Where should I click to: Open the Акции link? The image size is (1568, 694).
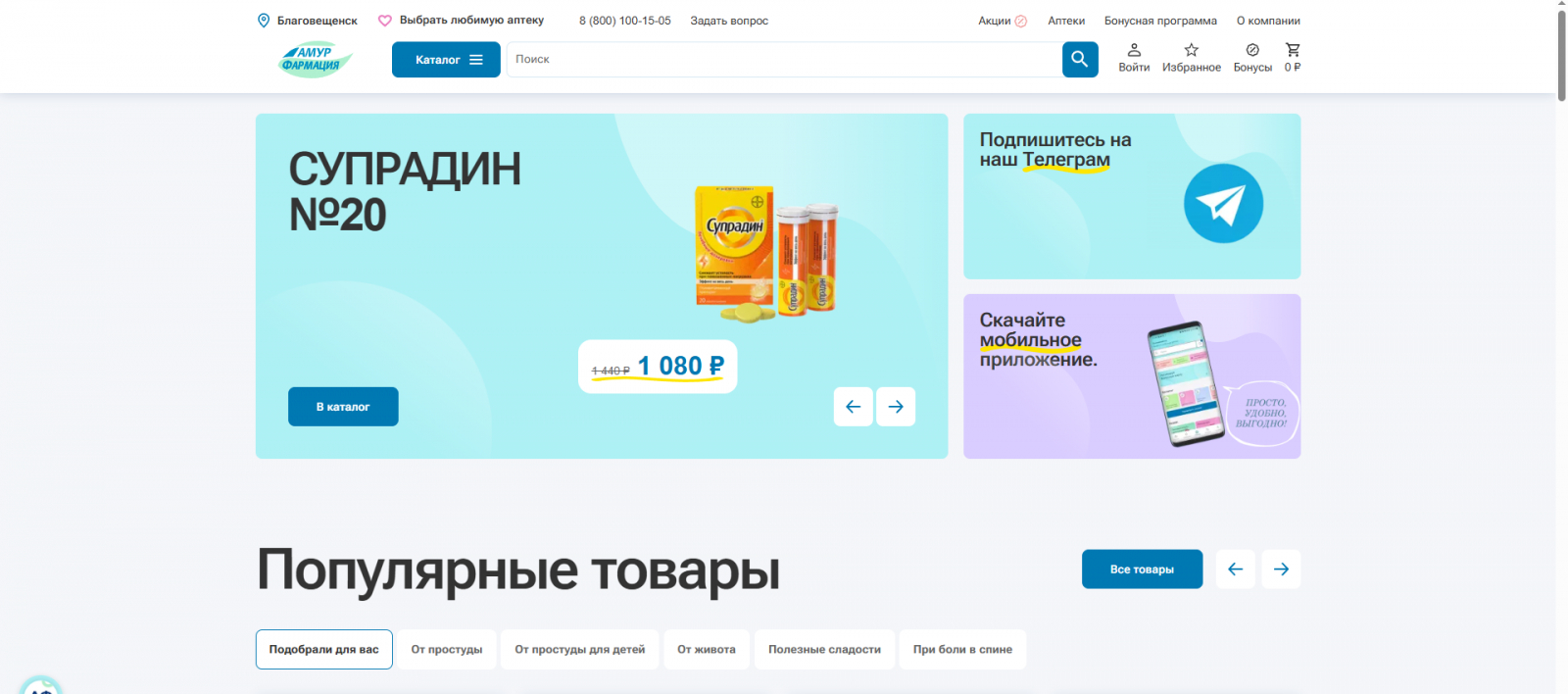tap(1003, 21)
